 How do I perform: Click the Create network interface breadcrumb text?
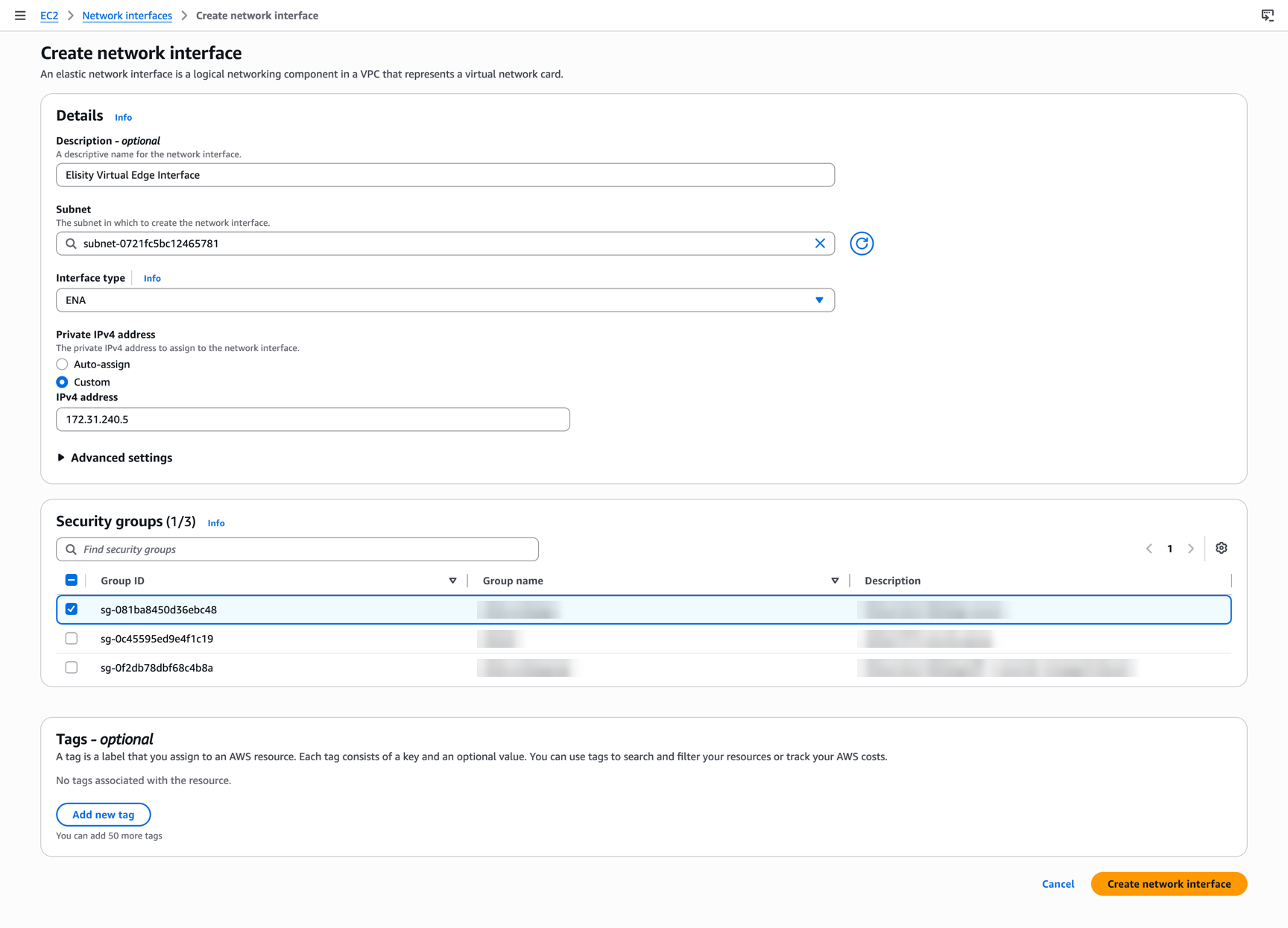(x=257, y=16)
